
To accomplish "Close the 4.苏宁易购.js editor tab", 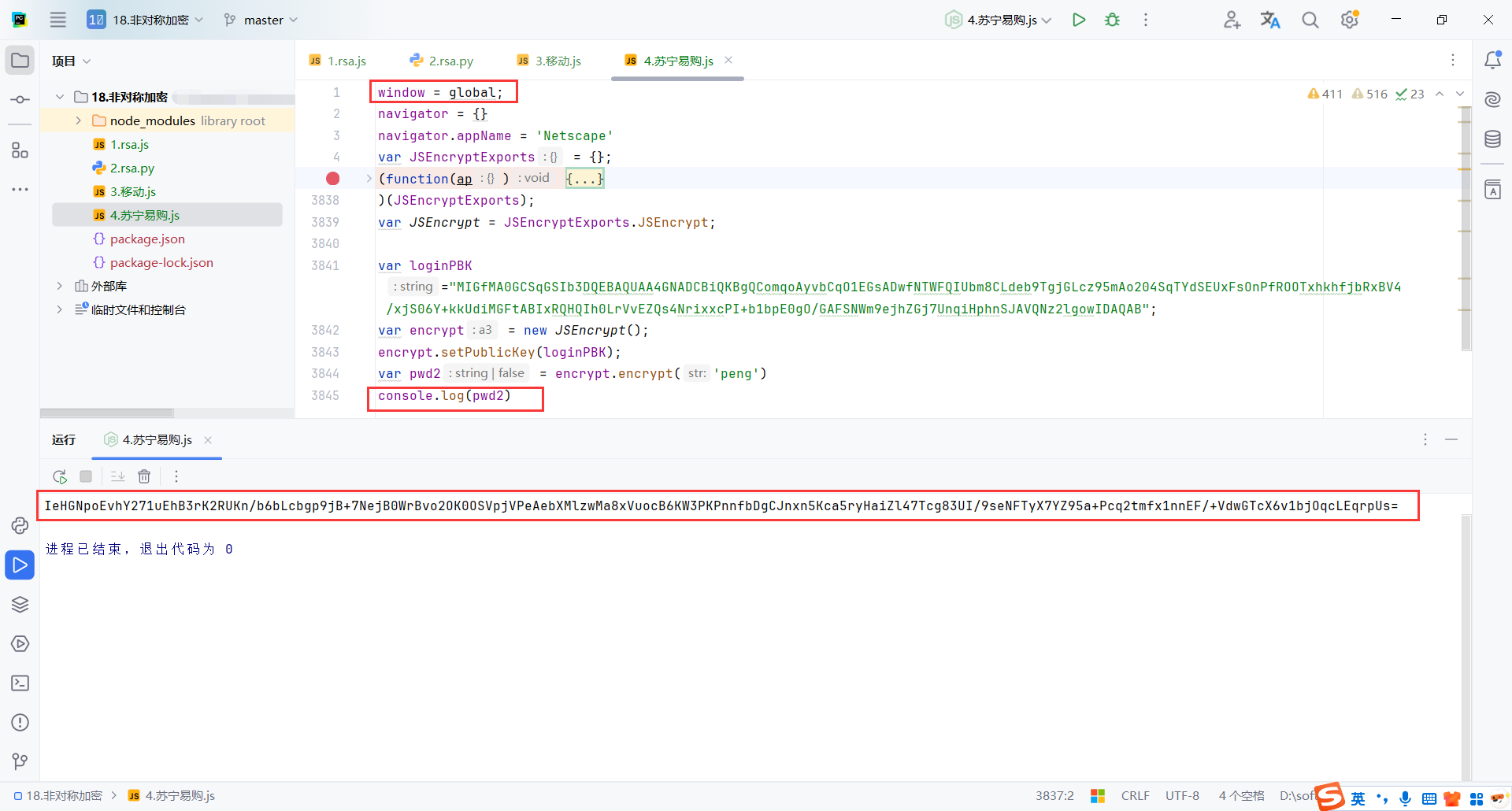I will click(728, 60).
